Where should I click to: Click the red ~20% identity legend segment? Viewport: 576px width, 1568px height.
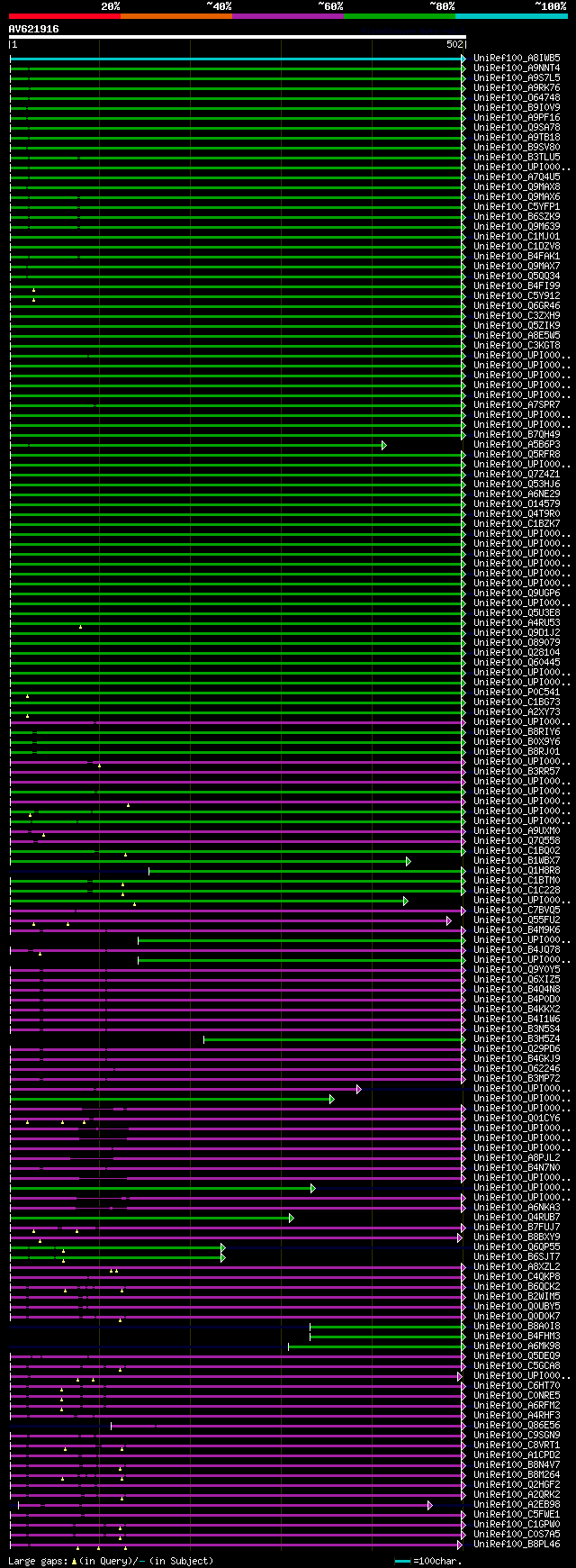pos(65,16)
